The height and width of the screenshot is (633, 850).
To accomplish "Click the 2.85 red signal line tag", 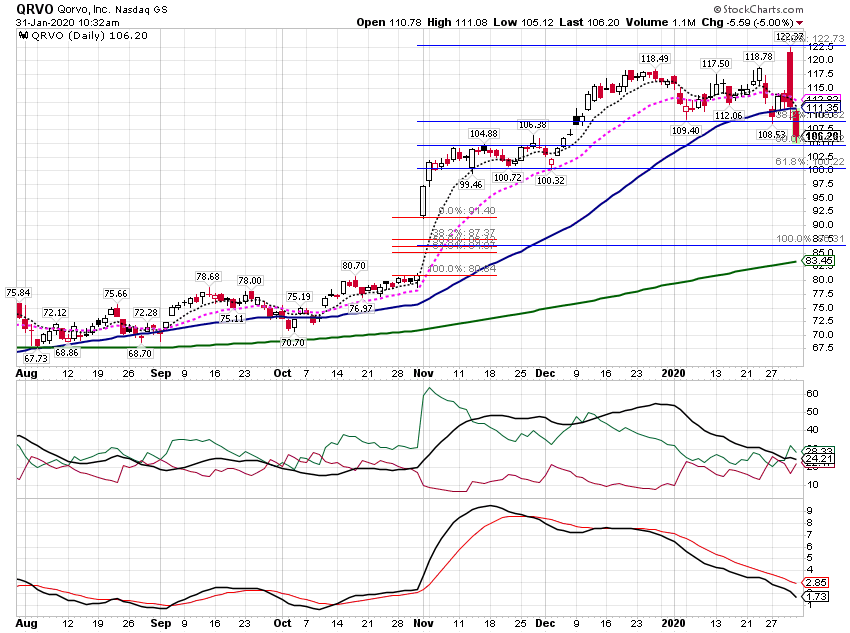I will coord(815,583).
